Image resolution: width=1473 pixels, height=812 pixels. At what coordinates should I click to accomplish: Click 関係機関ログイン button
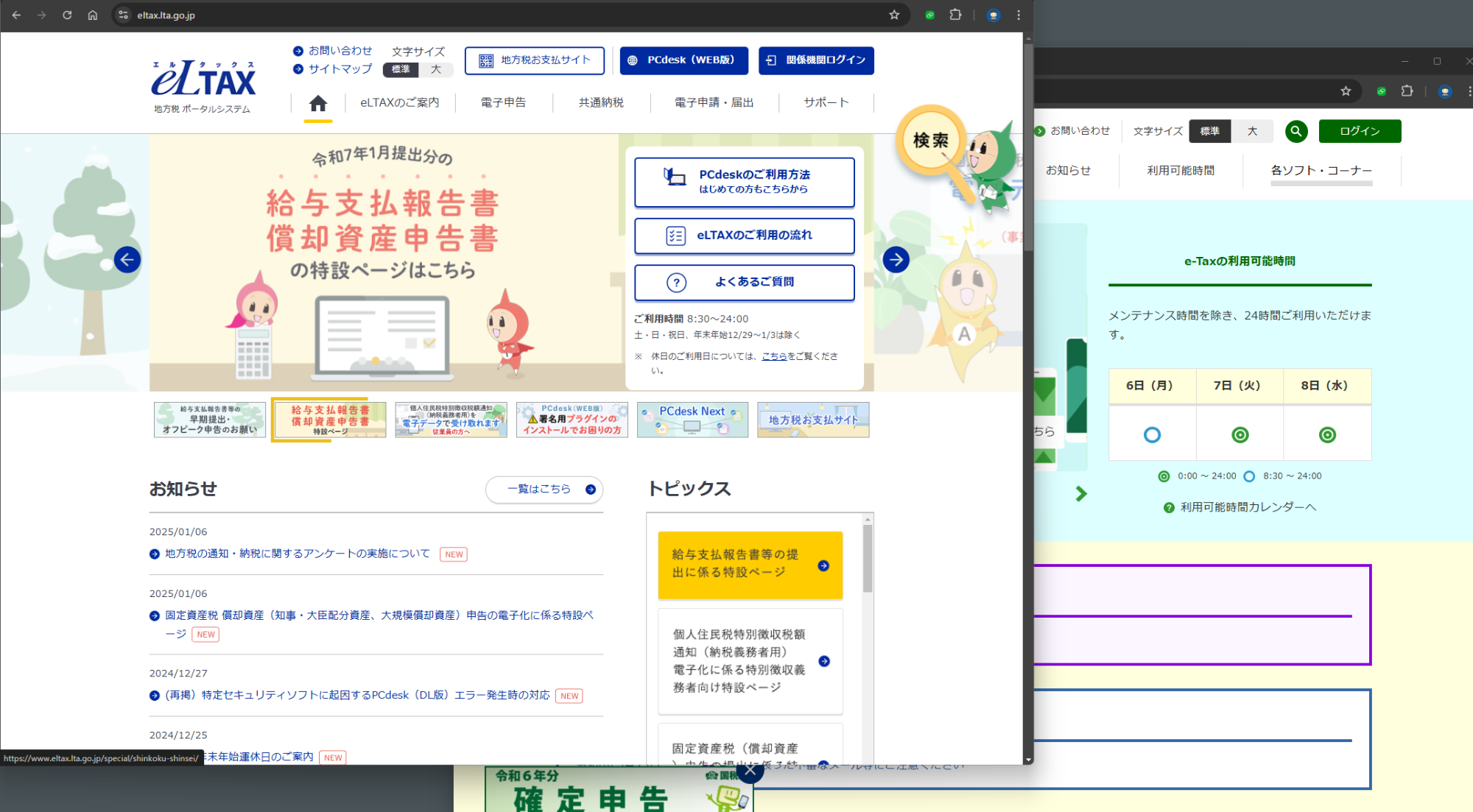pyautogui.click(x=816, y=60)
